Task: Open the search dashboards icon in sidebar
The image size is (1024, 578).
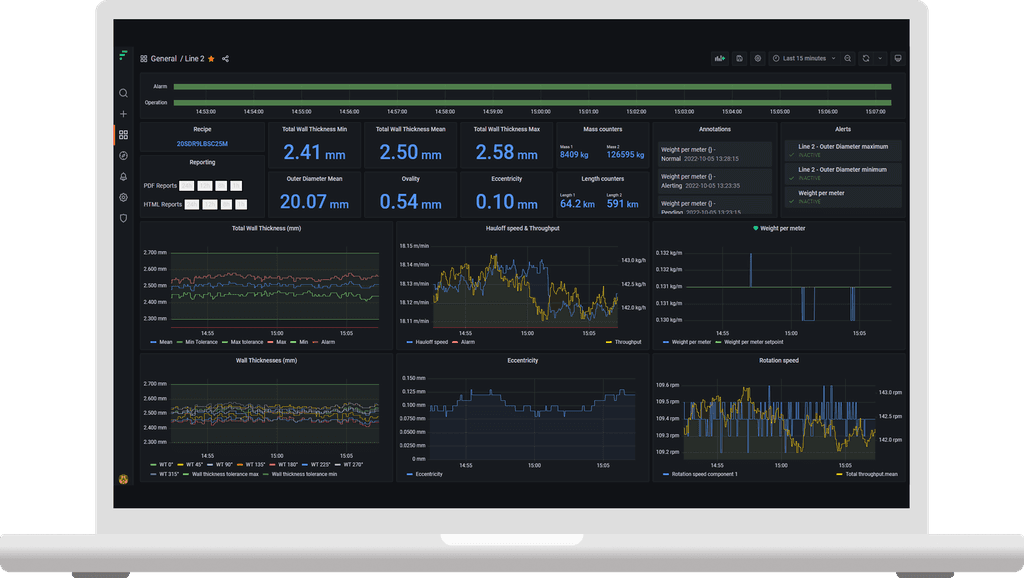Action: pyautogui.click(x=123, y=93)
